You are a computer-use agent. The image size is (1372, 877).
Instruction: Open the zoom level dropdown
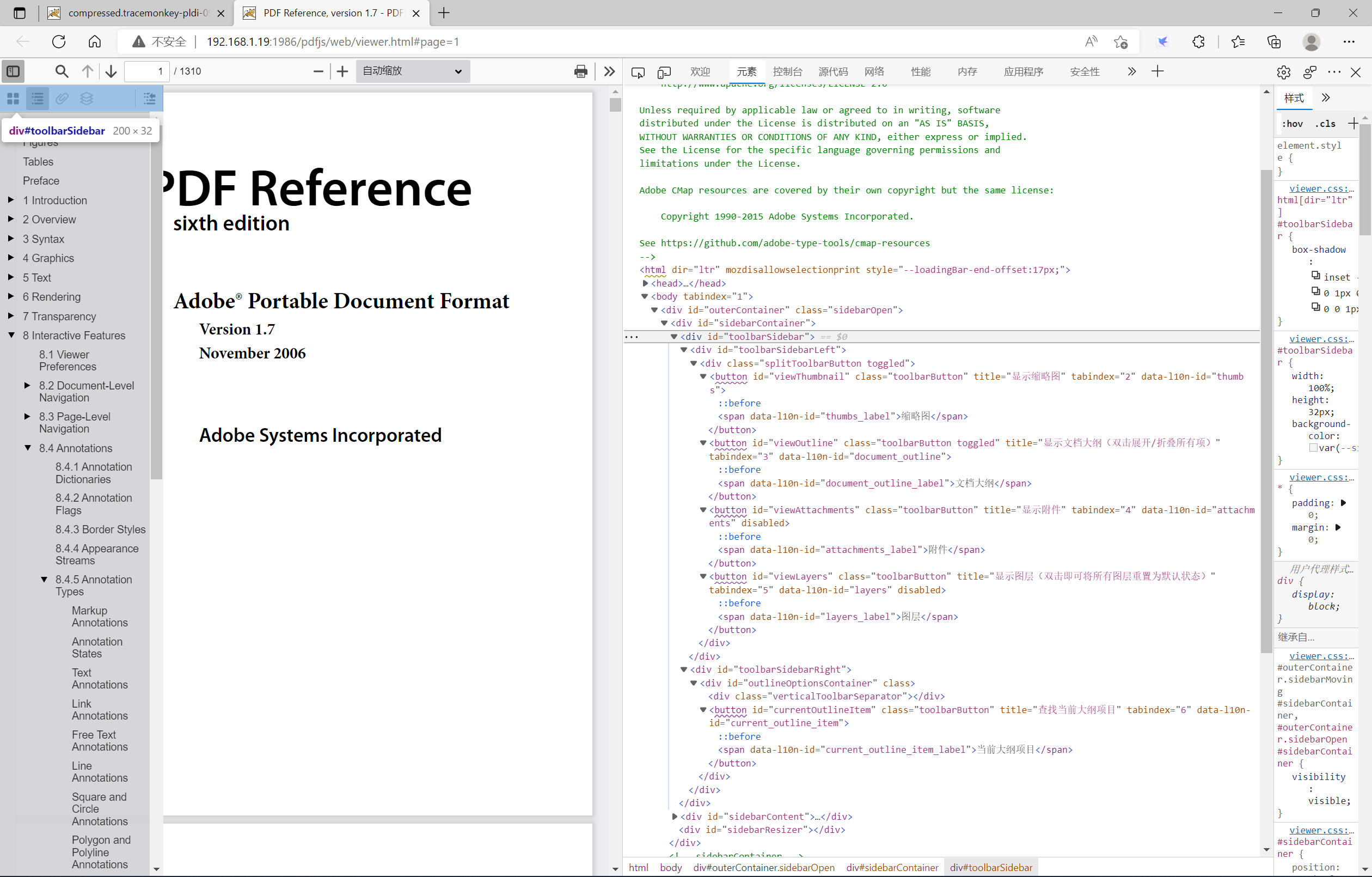pyautogui.click(x=413, y=71)
